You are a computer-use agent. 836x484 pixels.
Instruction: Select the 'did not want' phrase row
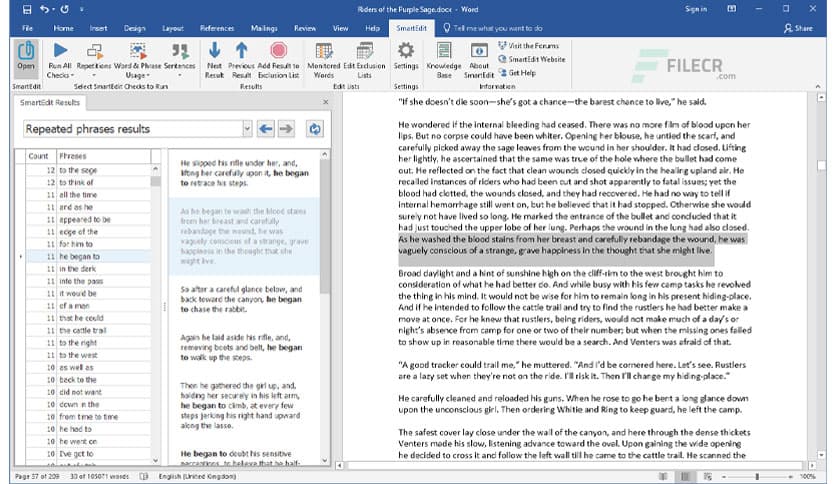[89, 392]
